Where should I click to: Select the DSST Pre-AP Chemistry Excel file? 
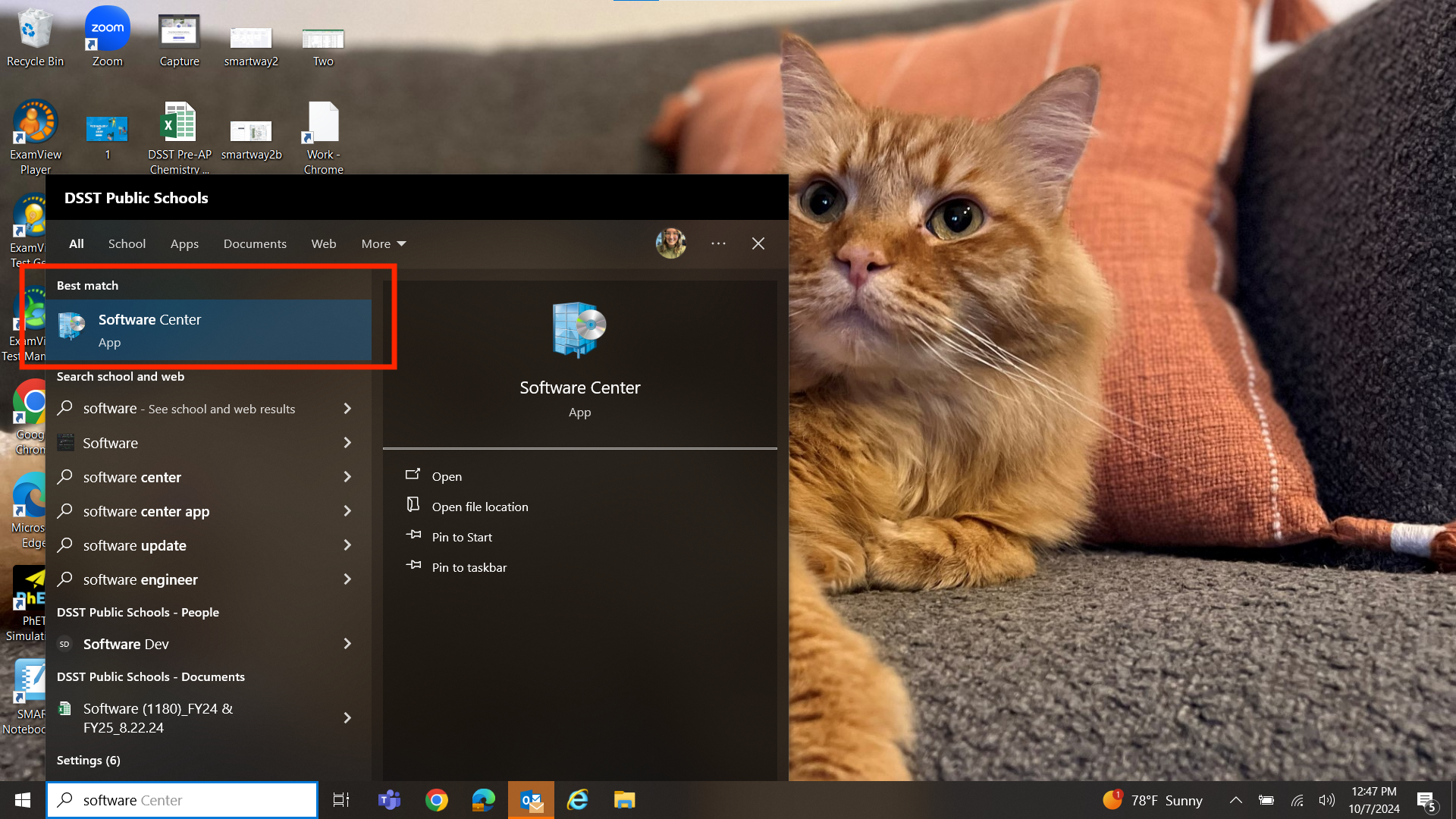pos(179,138)
